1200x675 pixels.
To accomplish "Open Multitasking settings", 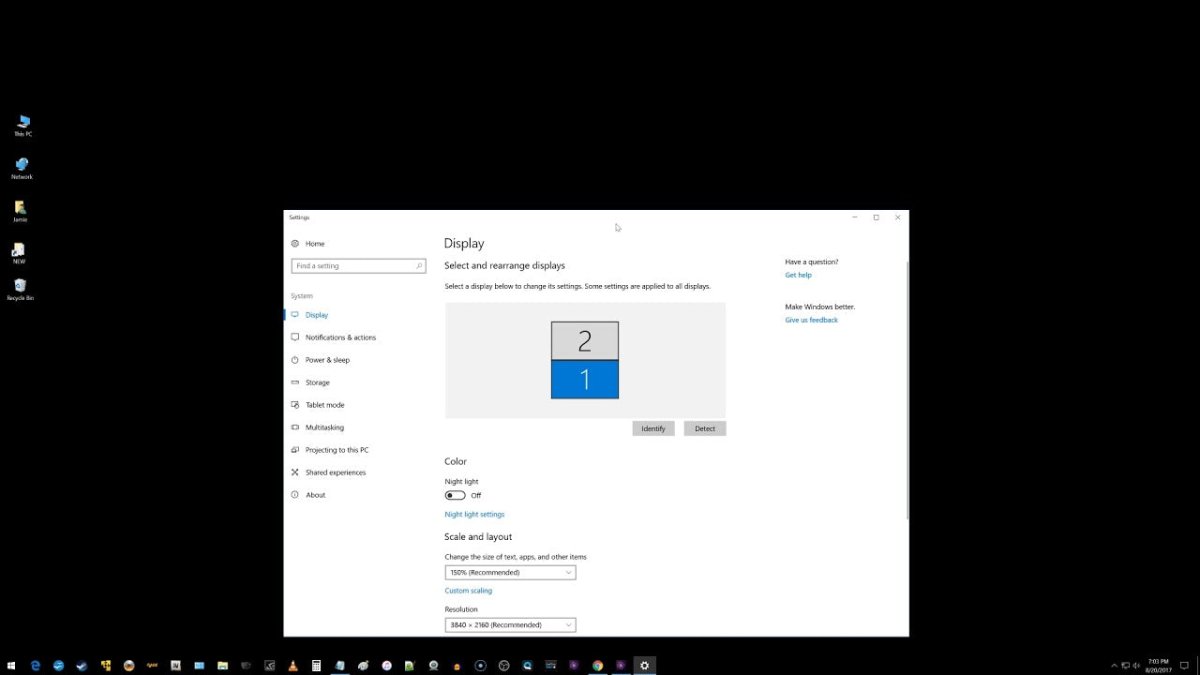I will point(323,427).
